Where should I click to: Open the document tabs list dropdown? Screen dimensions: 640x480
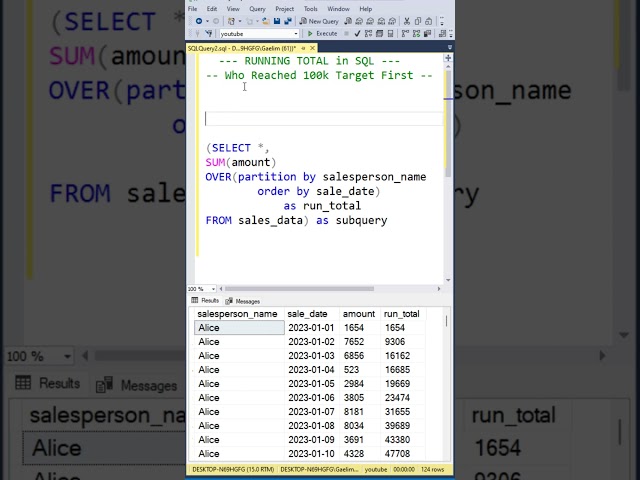(450, 48)
